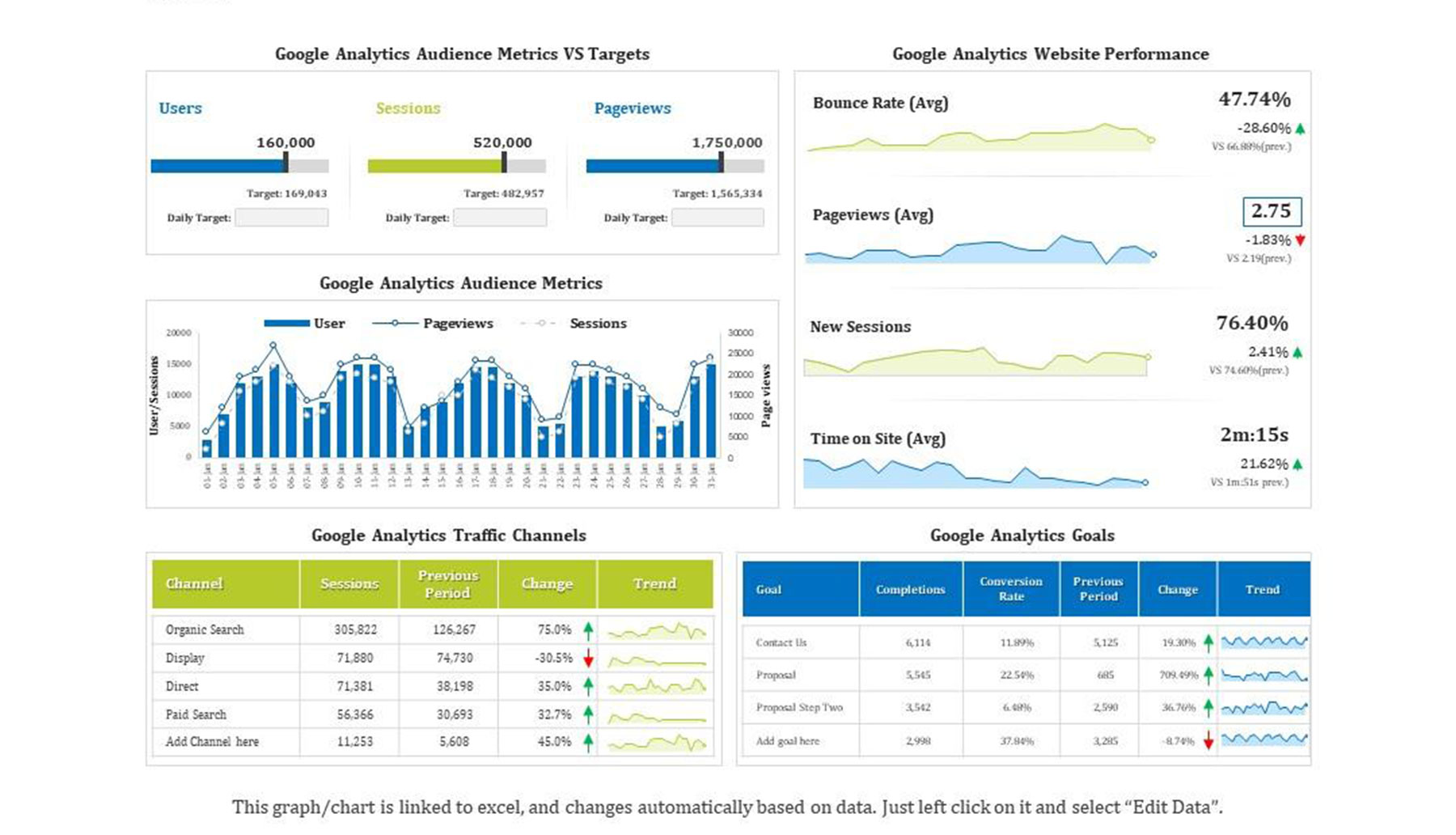
Task: Click the 305,822 sessions cell
Action: pos(355,629)
